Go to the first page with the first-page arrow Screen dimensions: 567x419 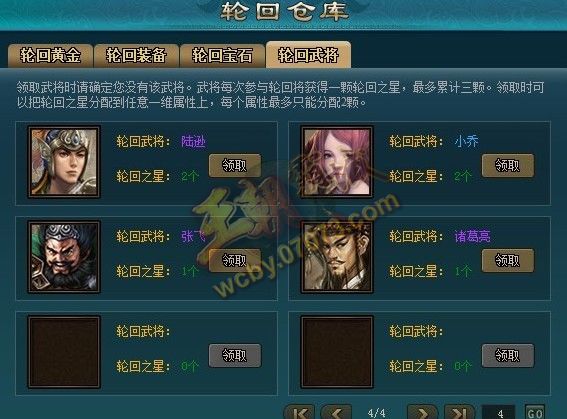[x=299, y=412]
